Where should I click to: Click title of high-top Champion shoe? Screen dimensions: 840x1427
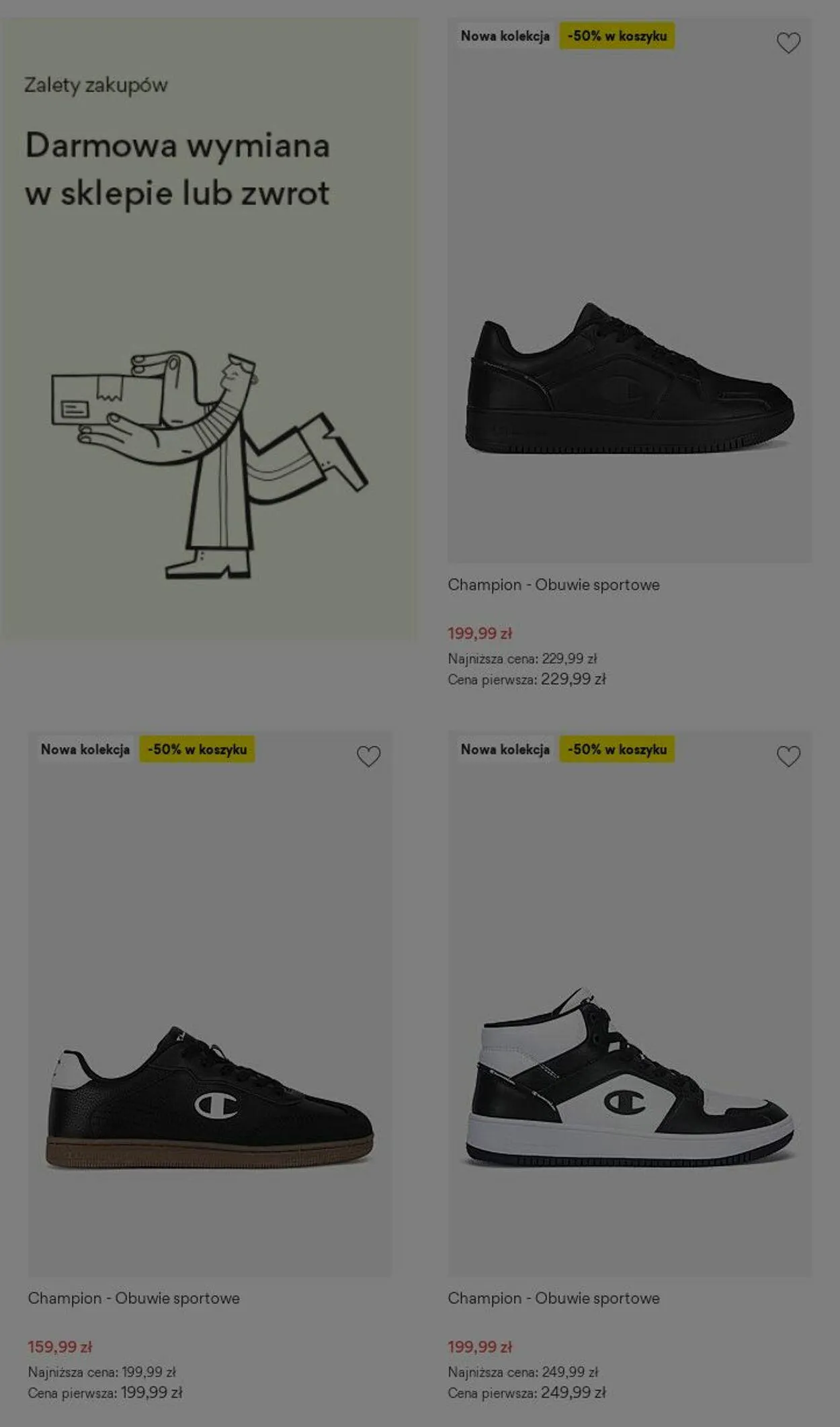click(554, 1298)
